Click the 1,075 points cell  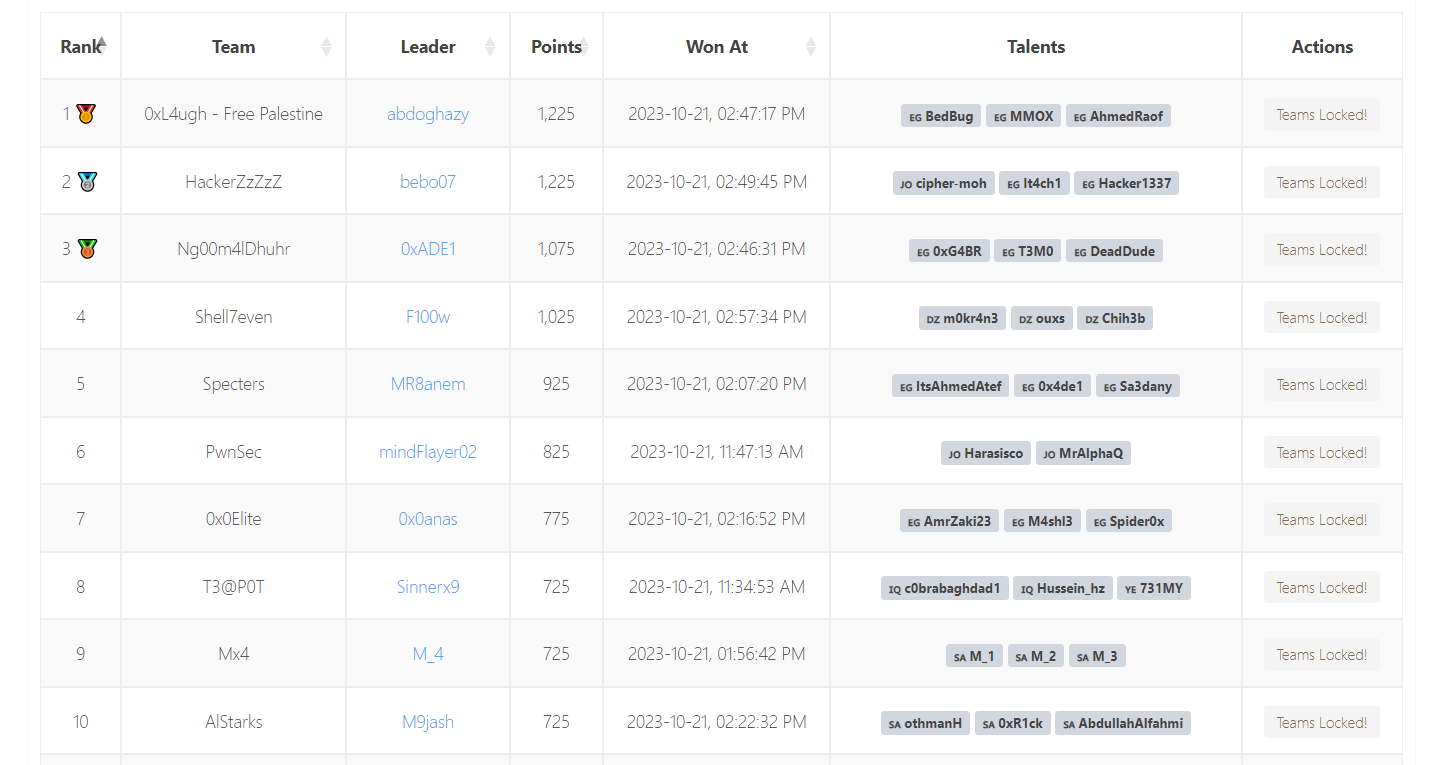556,249
